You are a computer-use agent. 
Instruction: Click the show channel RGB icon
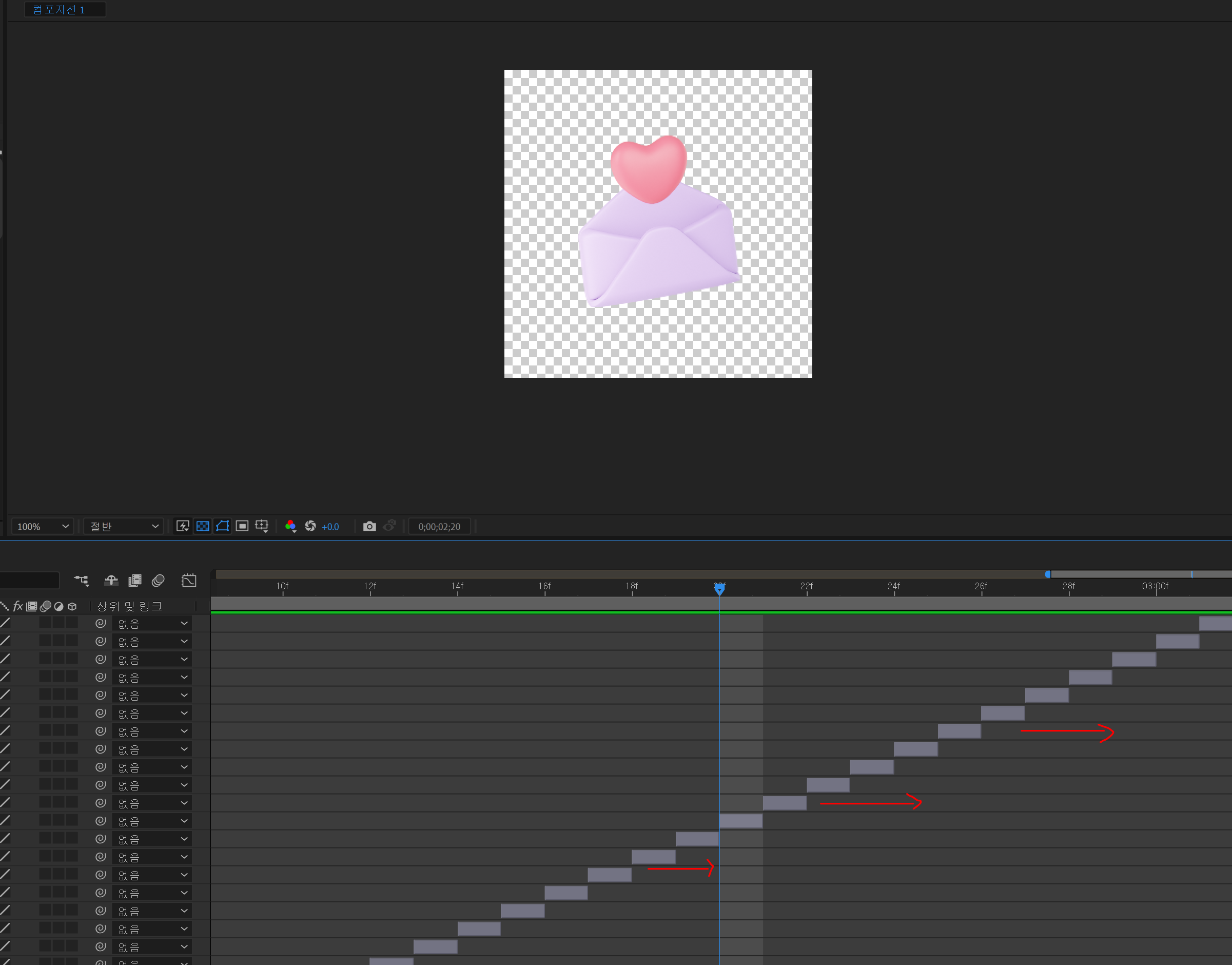tap(291, 526)
